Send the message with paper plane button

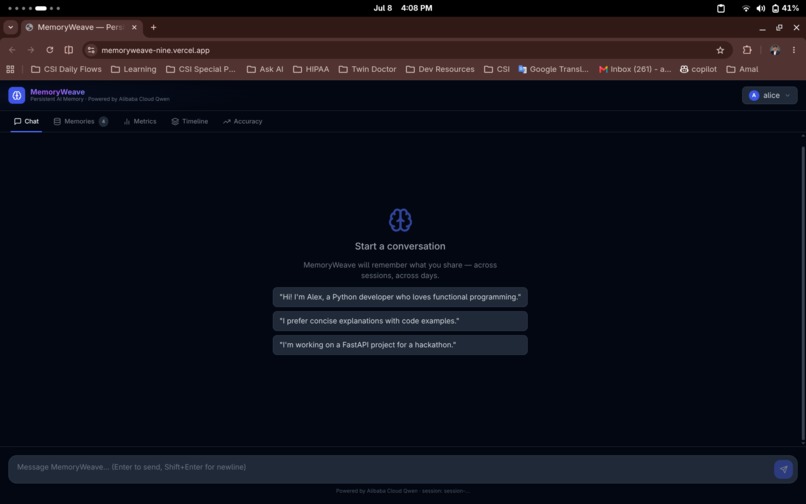point(783,469)
